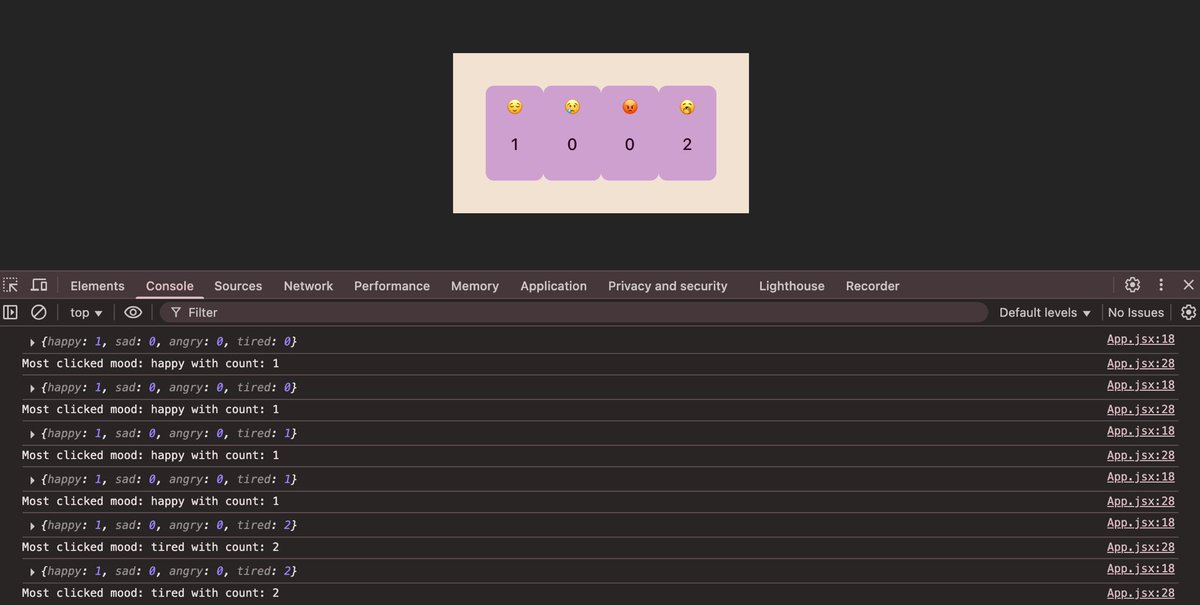Create a live expression with eye icon
Screen dimensions: 1200x605
(x=133, y=312)
